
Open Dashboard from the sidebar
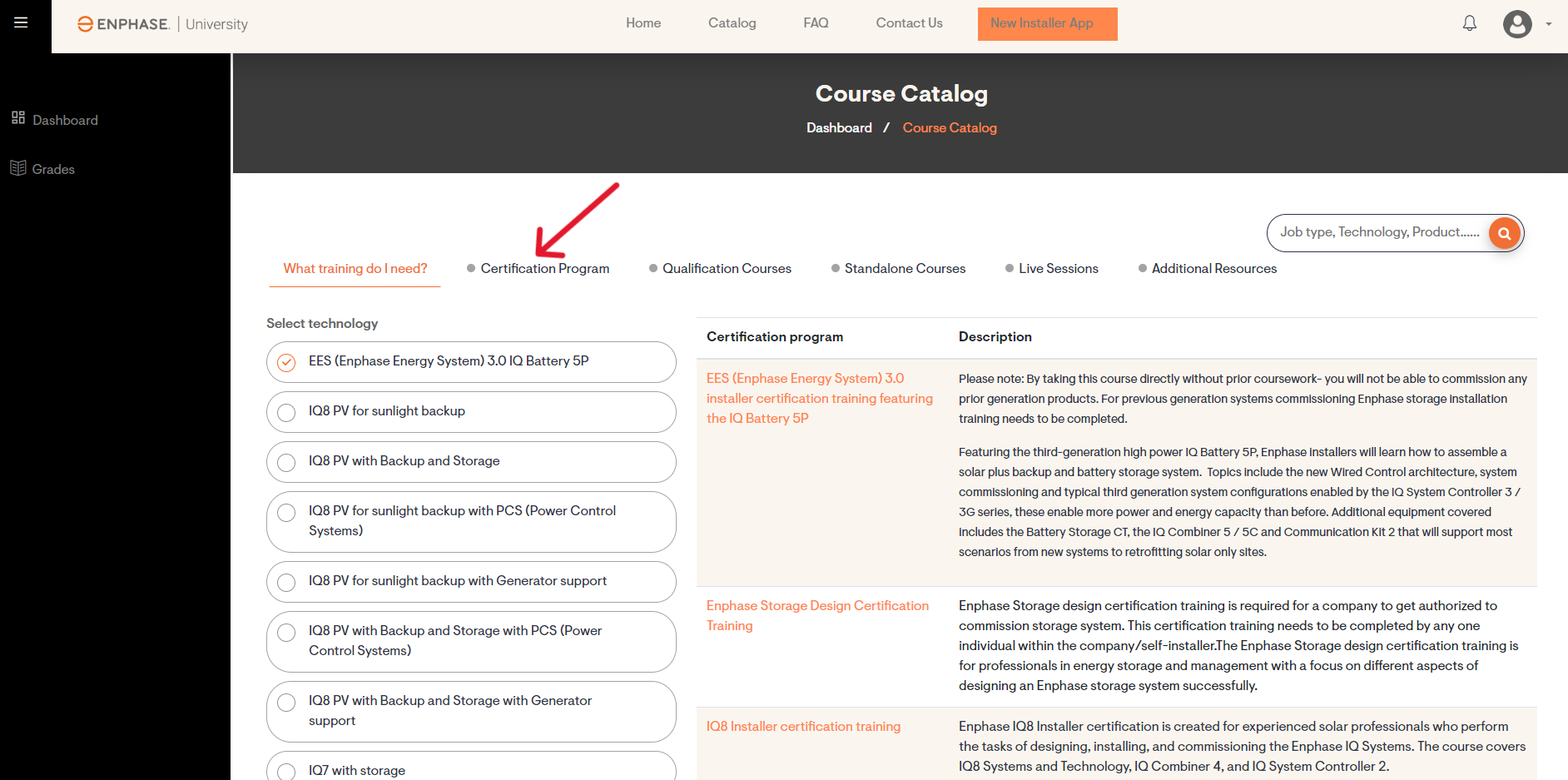55,120
